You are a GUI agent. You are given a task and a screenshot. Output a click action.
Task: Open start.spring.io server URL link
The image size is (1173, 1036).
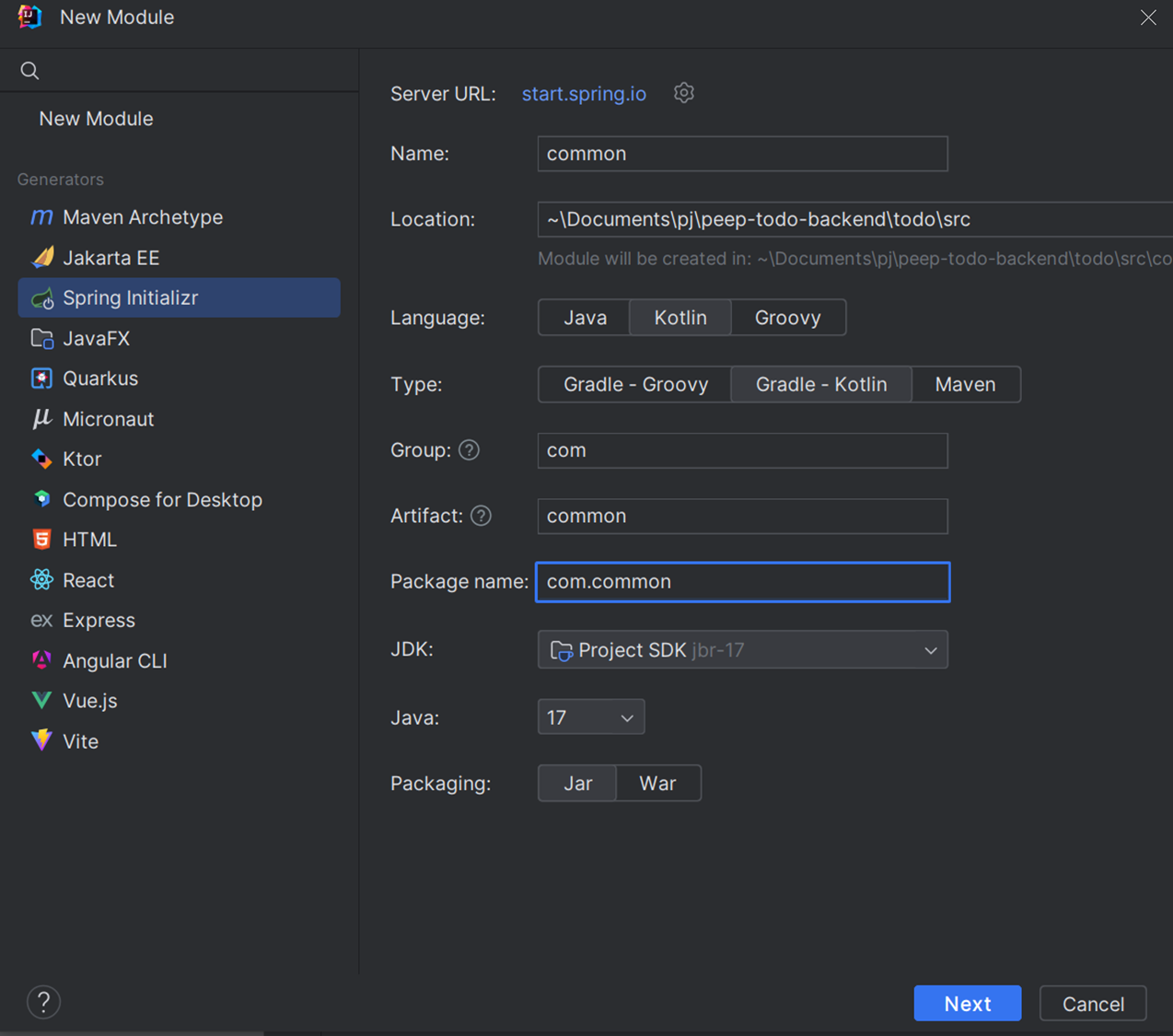pyautogui.click(x=584, y=94)
